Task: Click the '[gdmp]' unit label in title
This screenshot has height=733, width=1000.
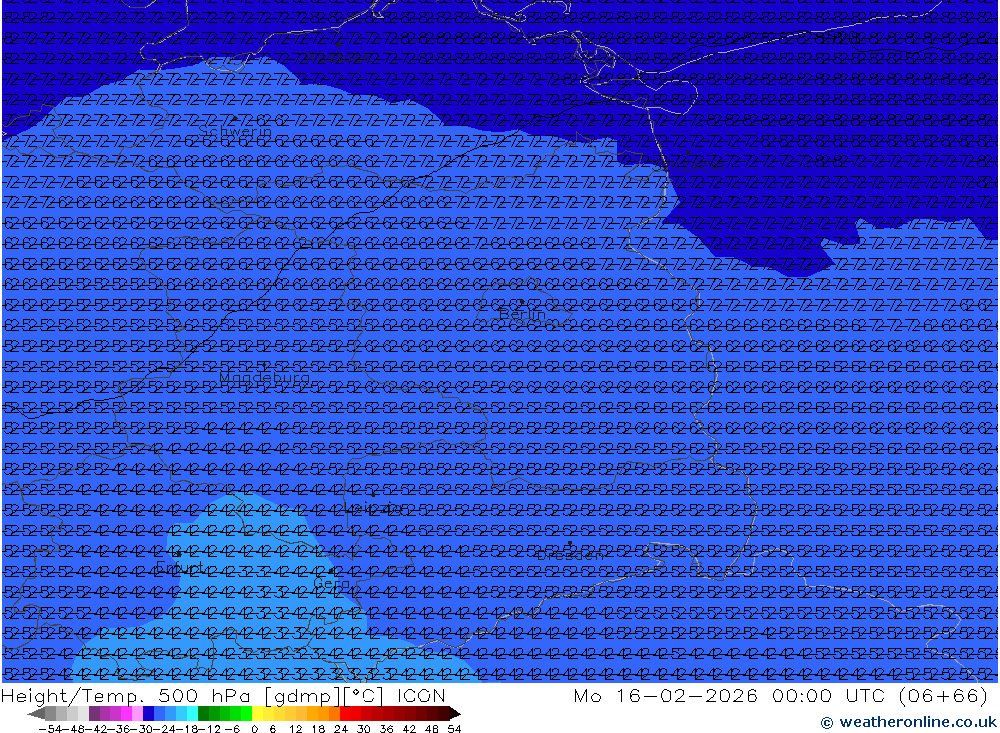Action: [x=302, y=695]
